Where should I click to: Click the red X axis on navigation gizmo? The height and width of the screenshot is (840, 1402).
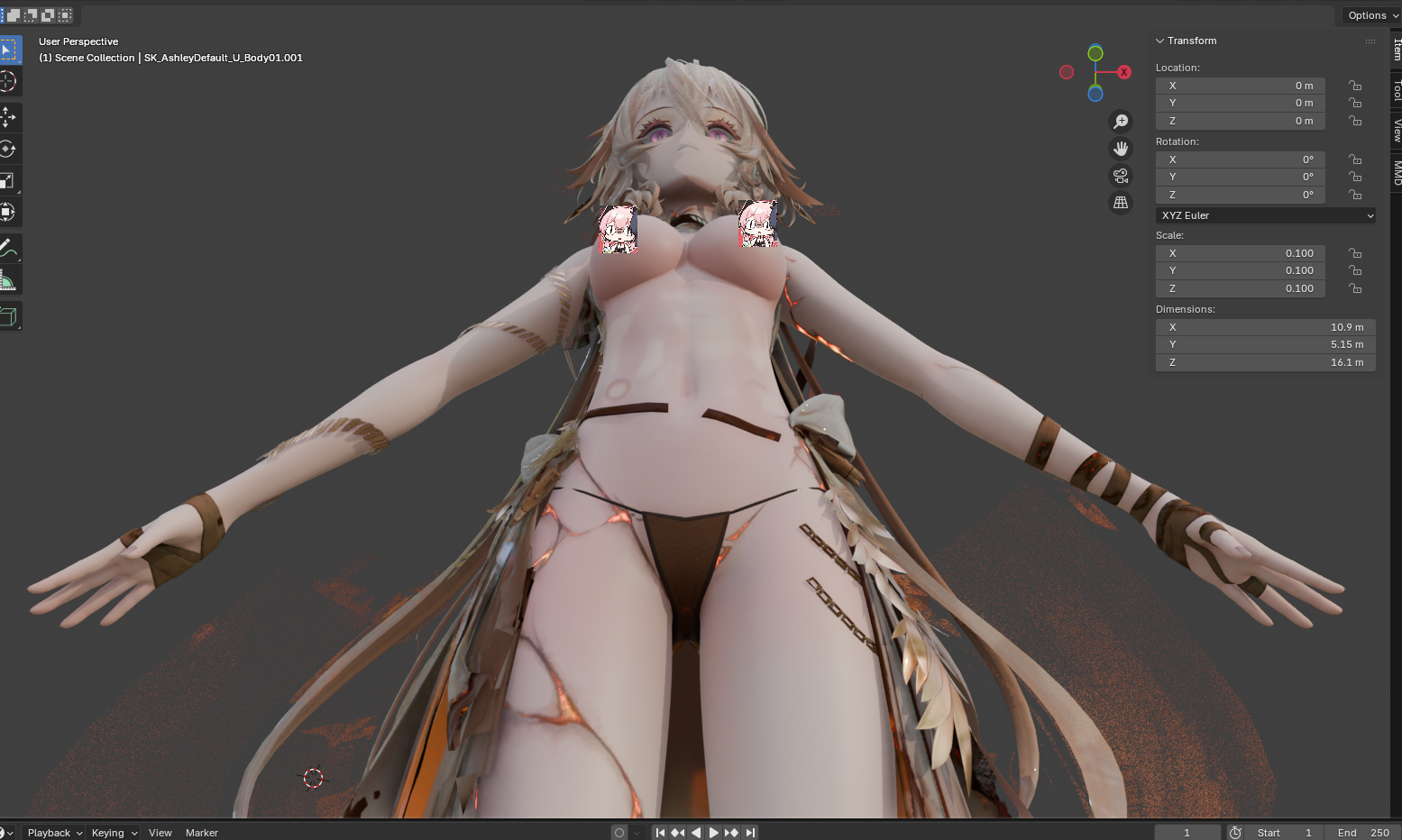click(1124, 72)
